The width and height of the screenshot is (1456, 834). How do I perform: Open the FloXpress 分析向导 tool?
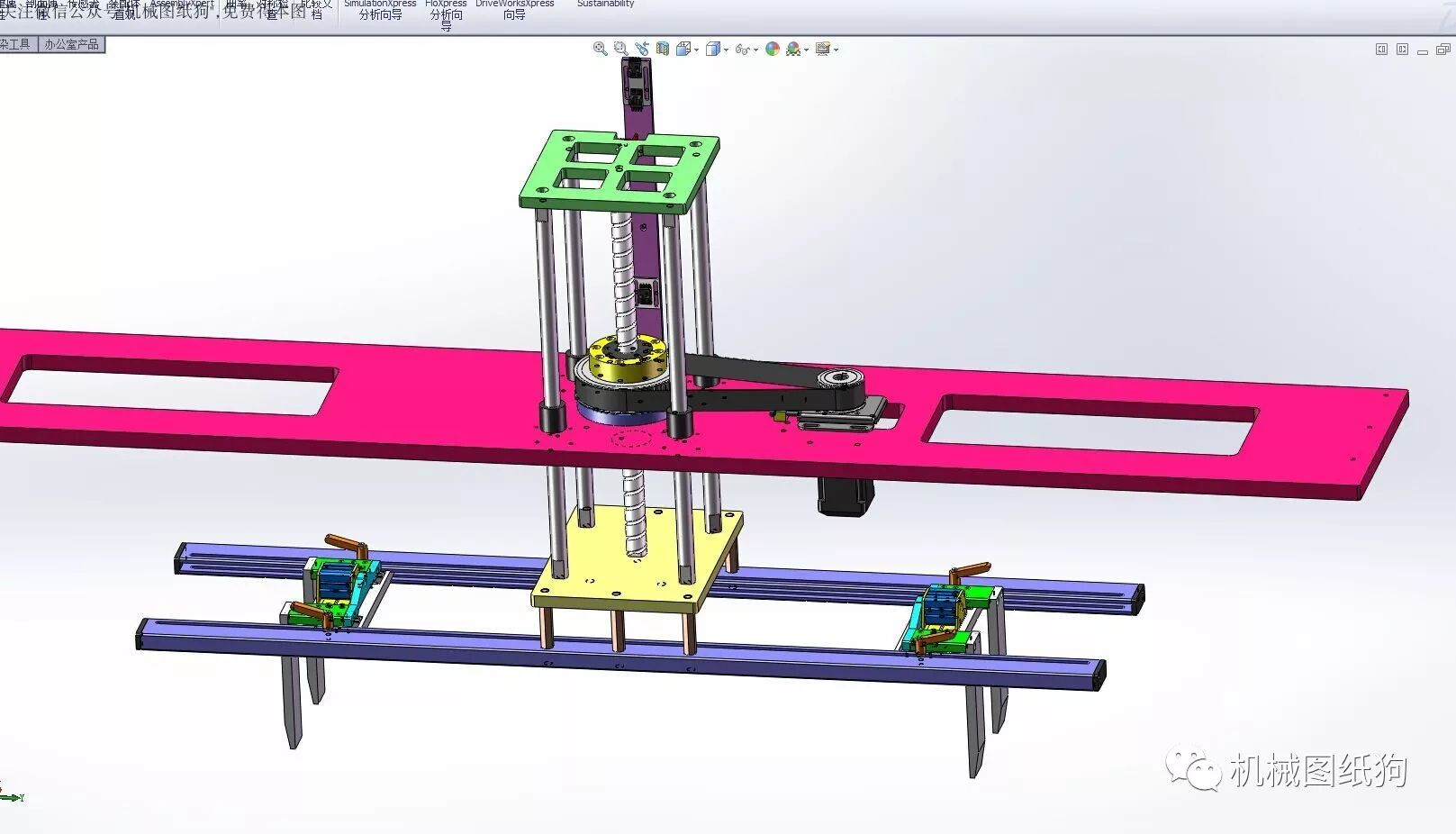(446, 14)
